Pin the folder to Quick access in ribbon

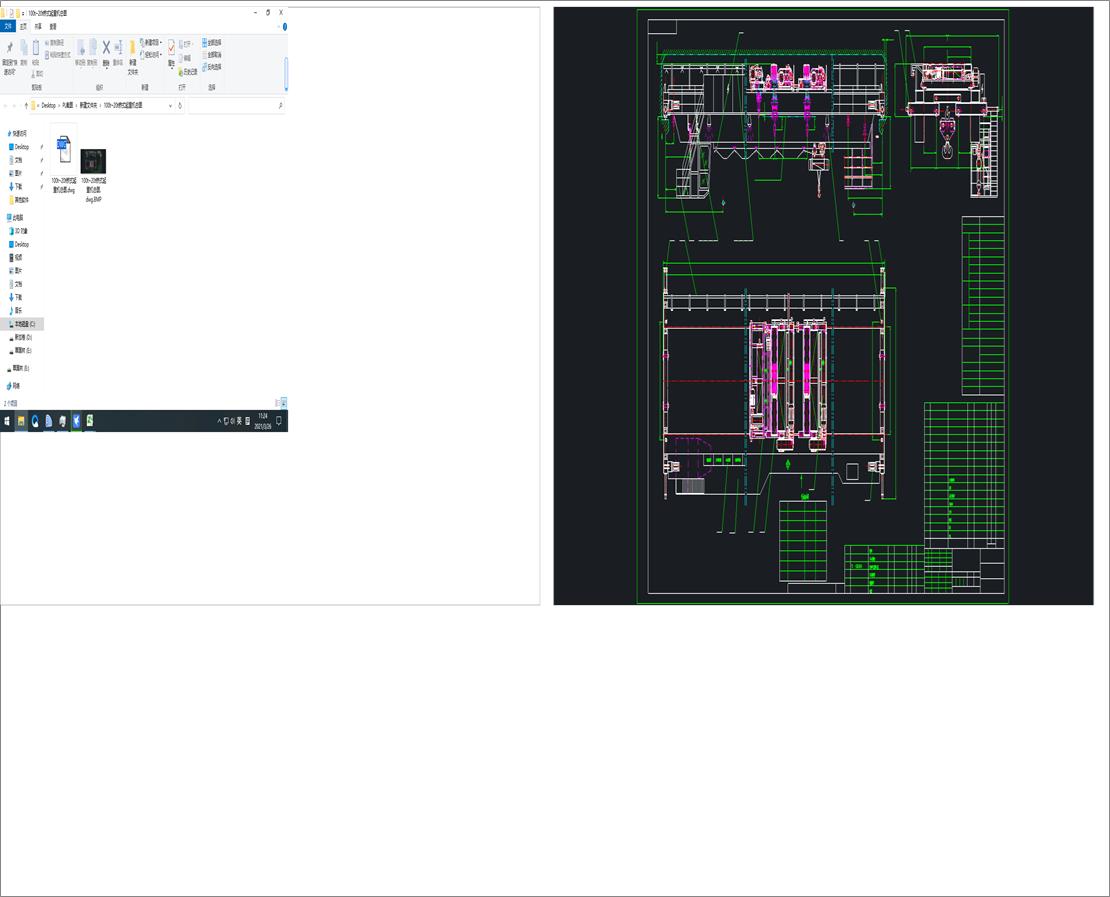[9, 58]
